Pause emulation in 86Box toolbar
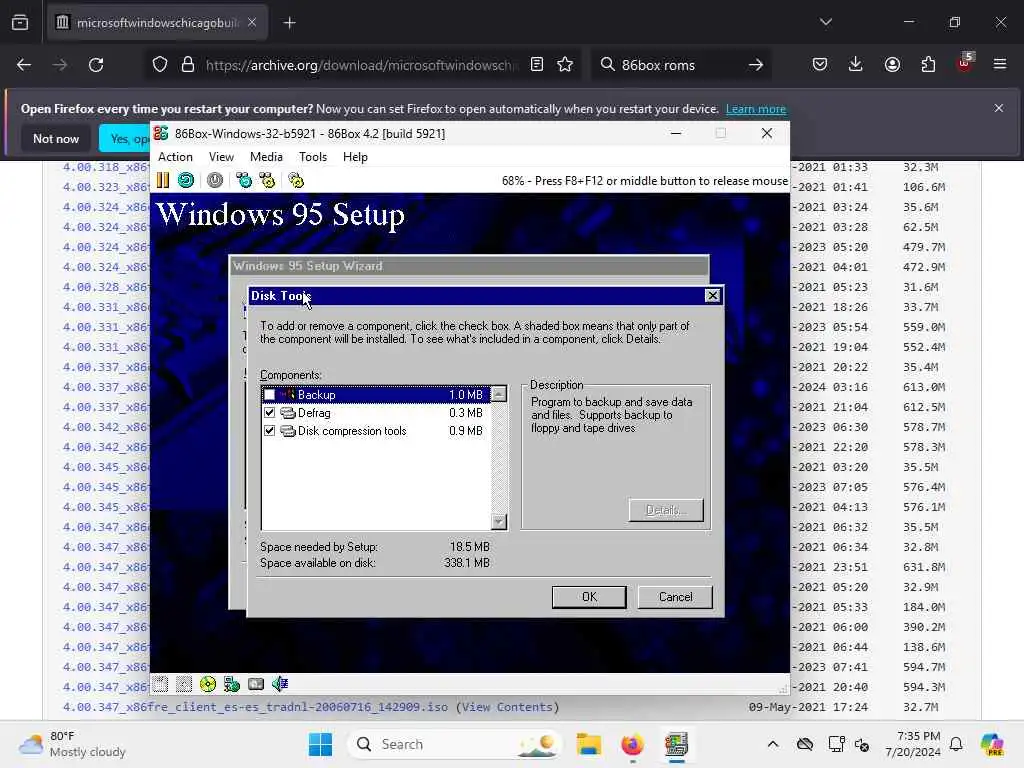This screenshot has width=1024, height=768. click(163, 180)
